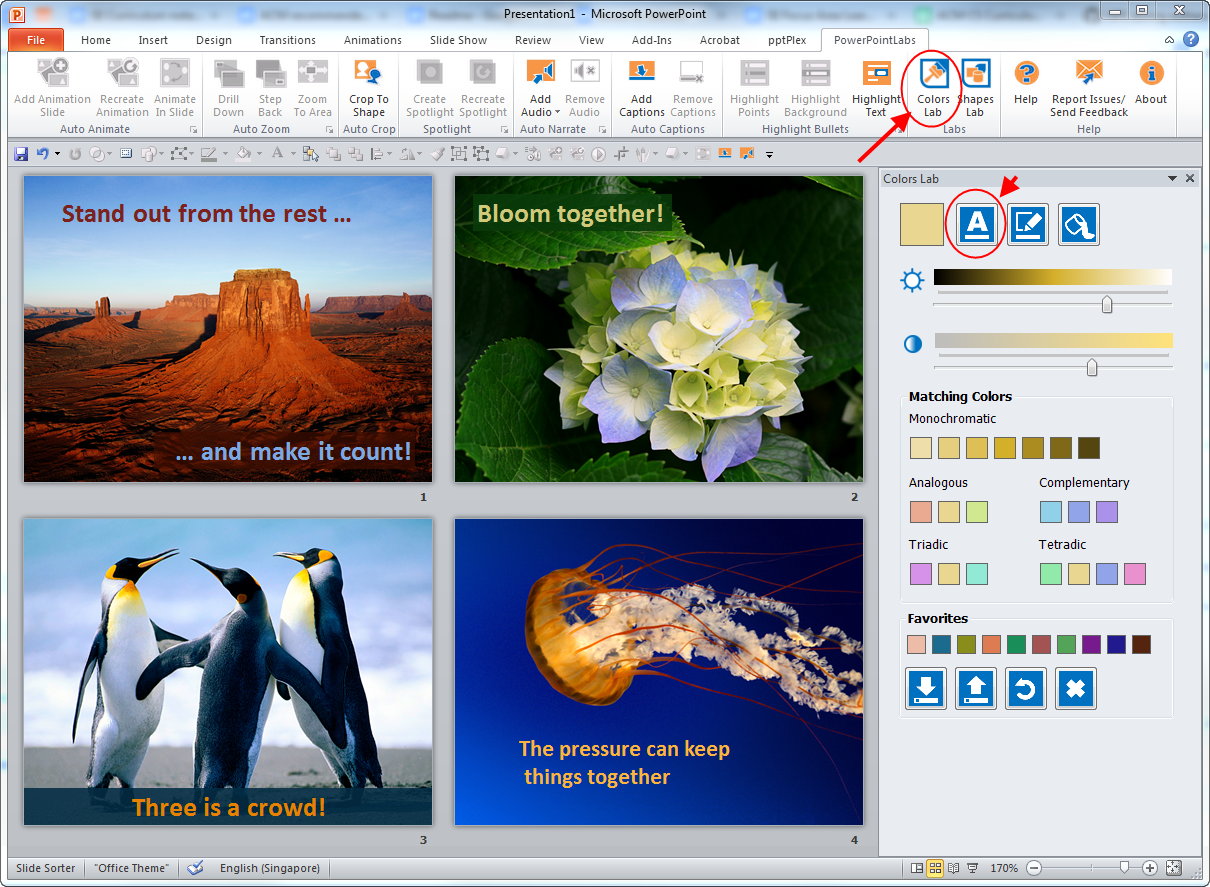Select the text color tool in Colors Lab
The width and height of the screenshot is (1210, 887).
pyautogui.click(x=975, y=224)
